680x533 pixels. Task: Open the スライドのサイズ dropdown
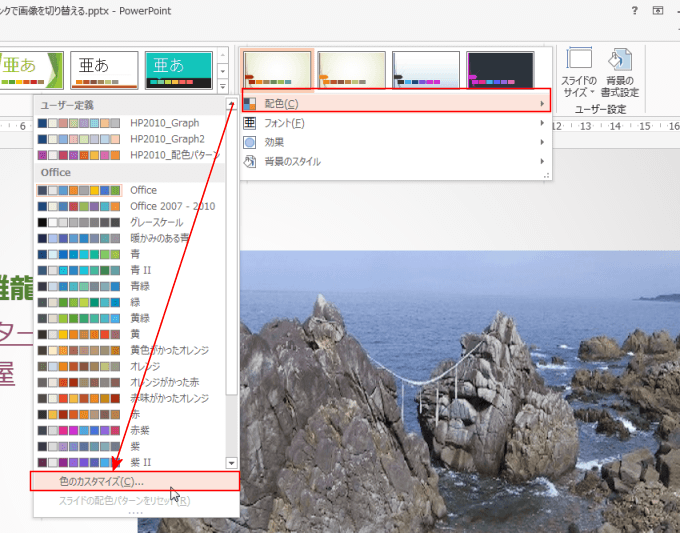579,72
